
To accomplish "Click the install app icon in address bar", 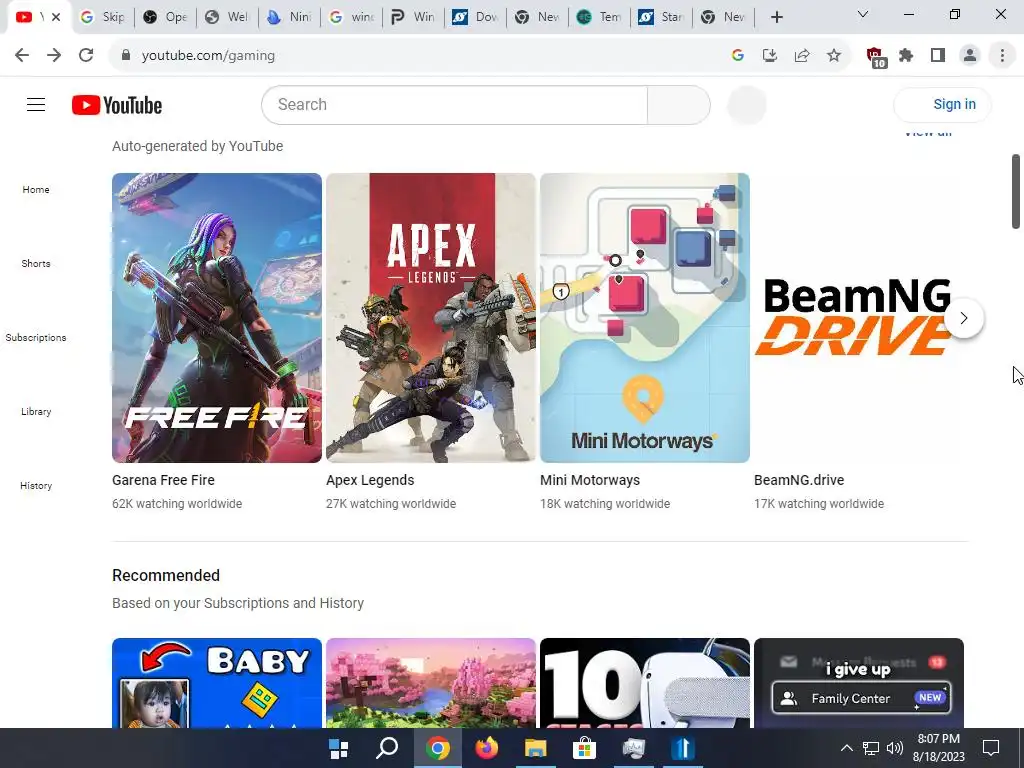I will (x=770, y=56).
